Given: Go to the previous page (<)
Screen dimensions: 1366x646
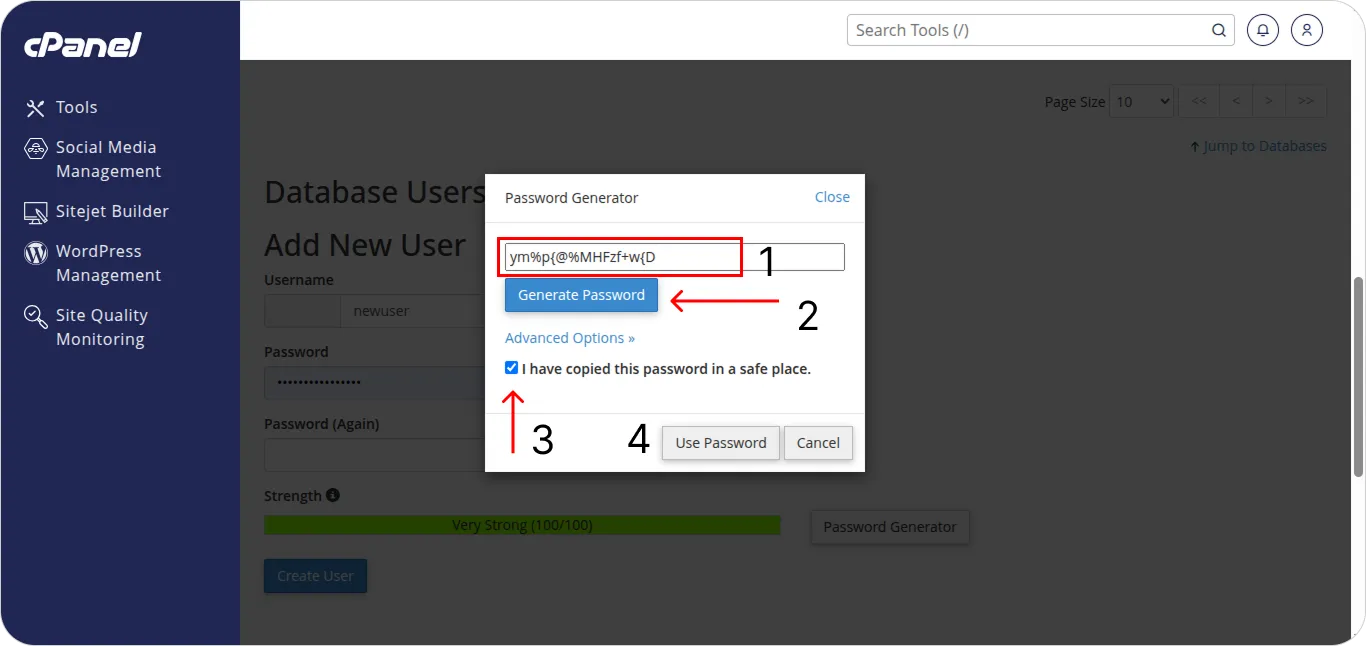Looking at the screenshot, I should [1236, 101].
